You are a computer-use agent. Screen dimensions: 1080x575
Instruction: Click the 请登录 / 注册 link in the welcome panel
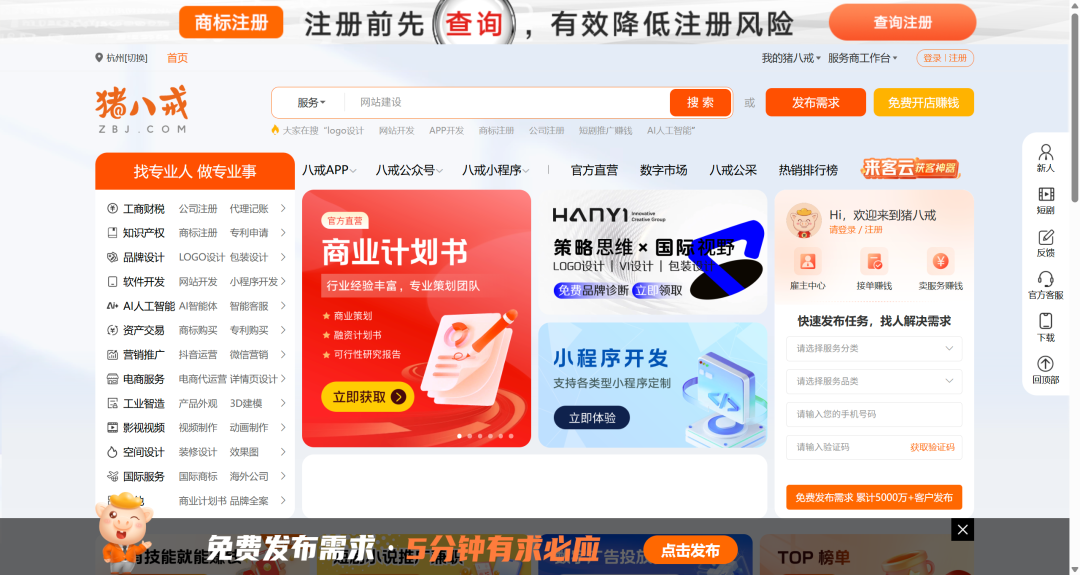[855, 229]
